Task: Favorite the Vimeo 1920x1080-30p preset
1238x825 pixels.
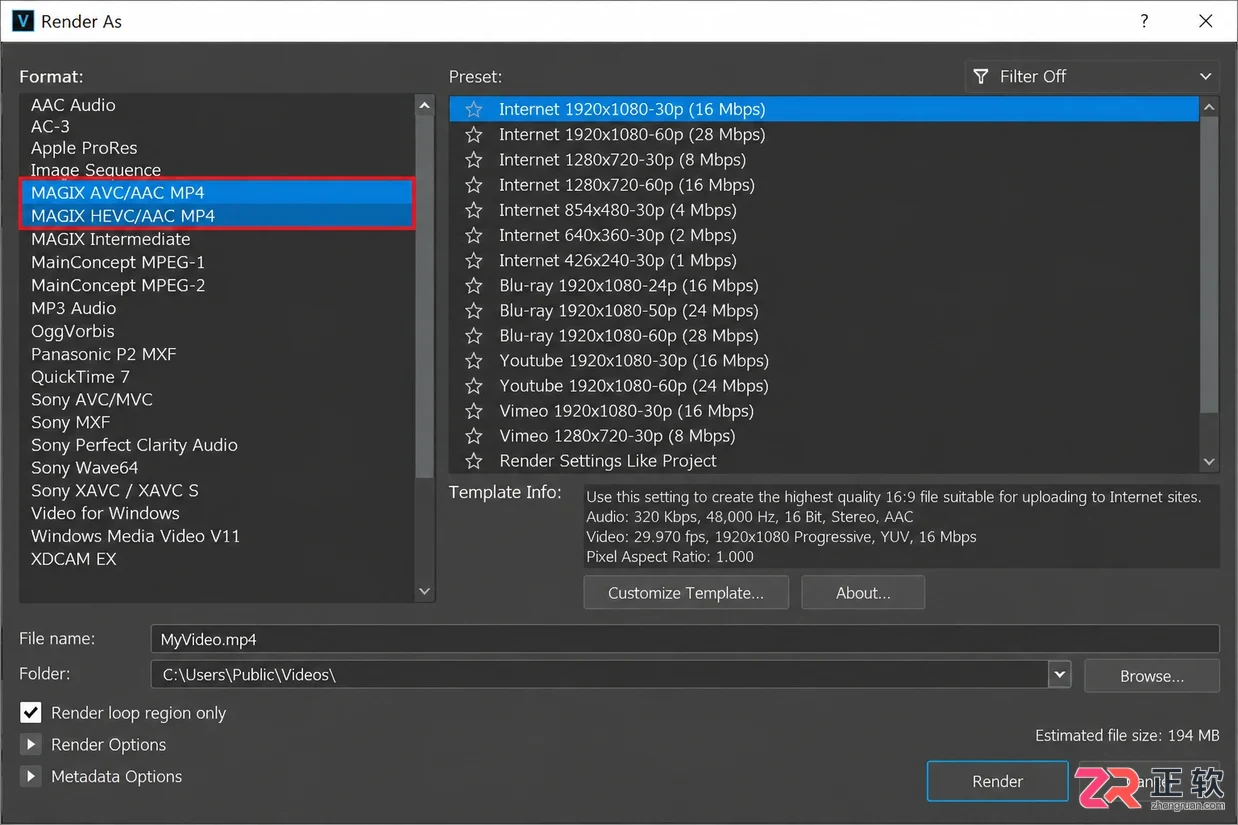Action: [x=474, y=410]
